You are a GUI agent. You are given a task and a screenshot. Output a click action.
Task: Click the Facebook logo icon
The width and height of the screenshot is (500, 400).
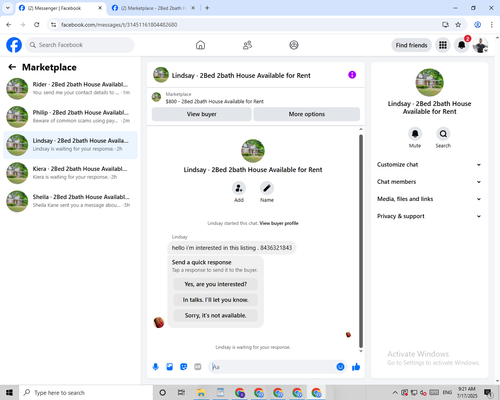tap(14, 45)
